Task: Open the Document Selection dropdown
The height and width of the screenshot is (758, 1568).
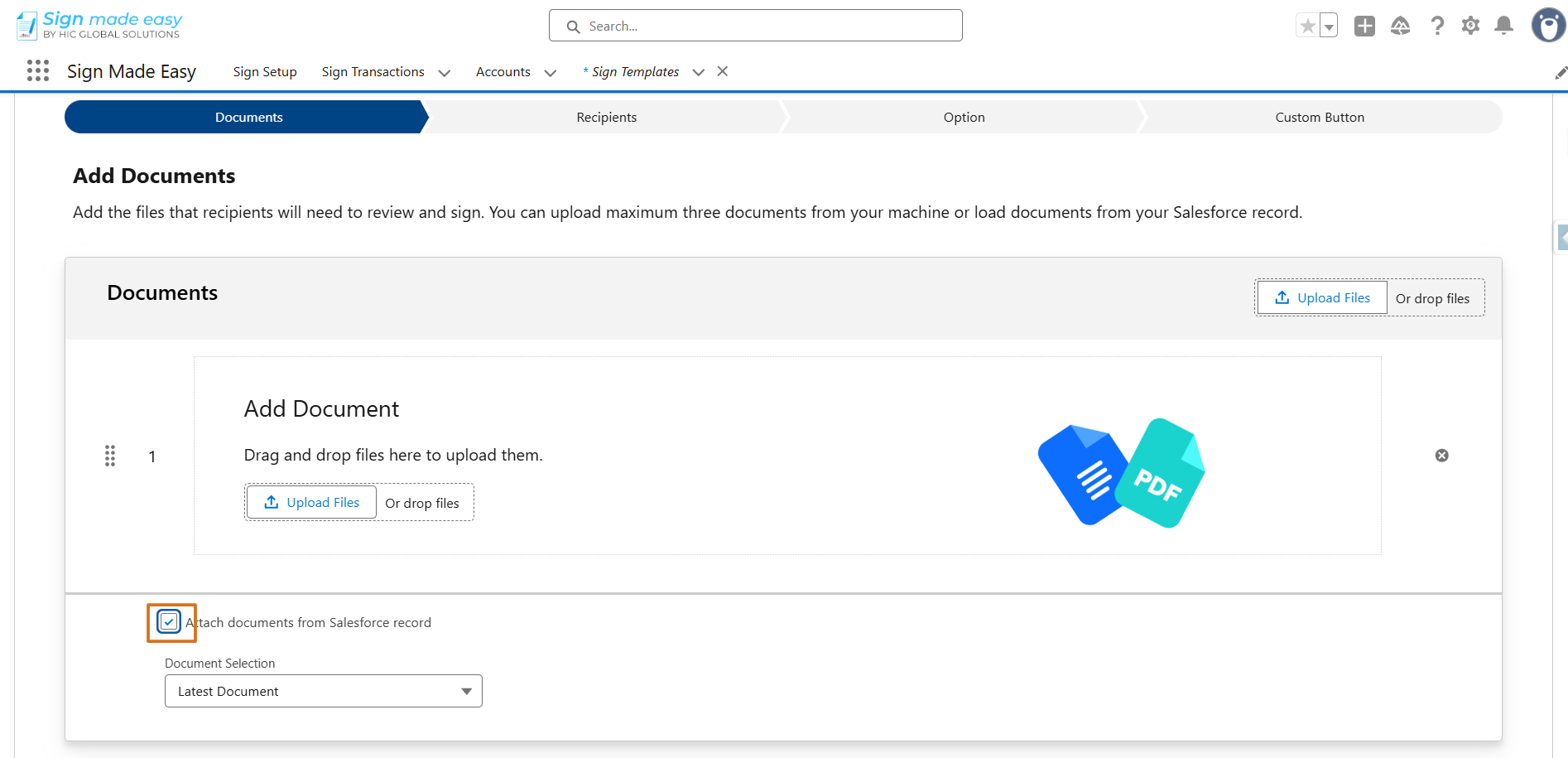Action: pyautogui.click(x=324, y=691)
